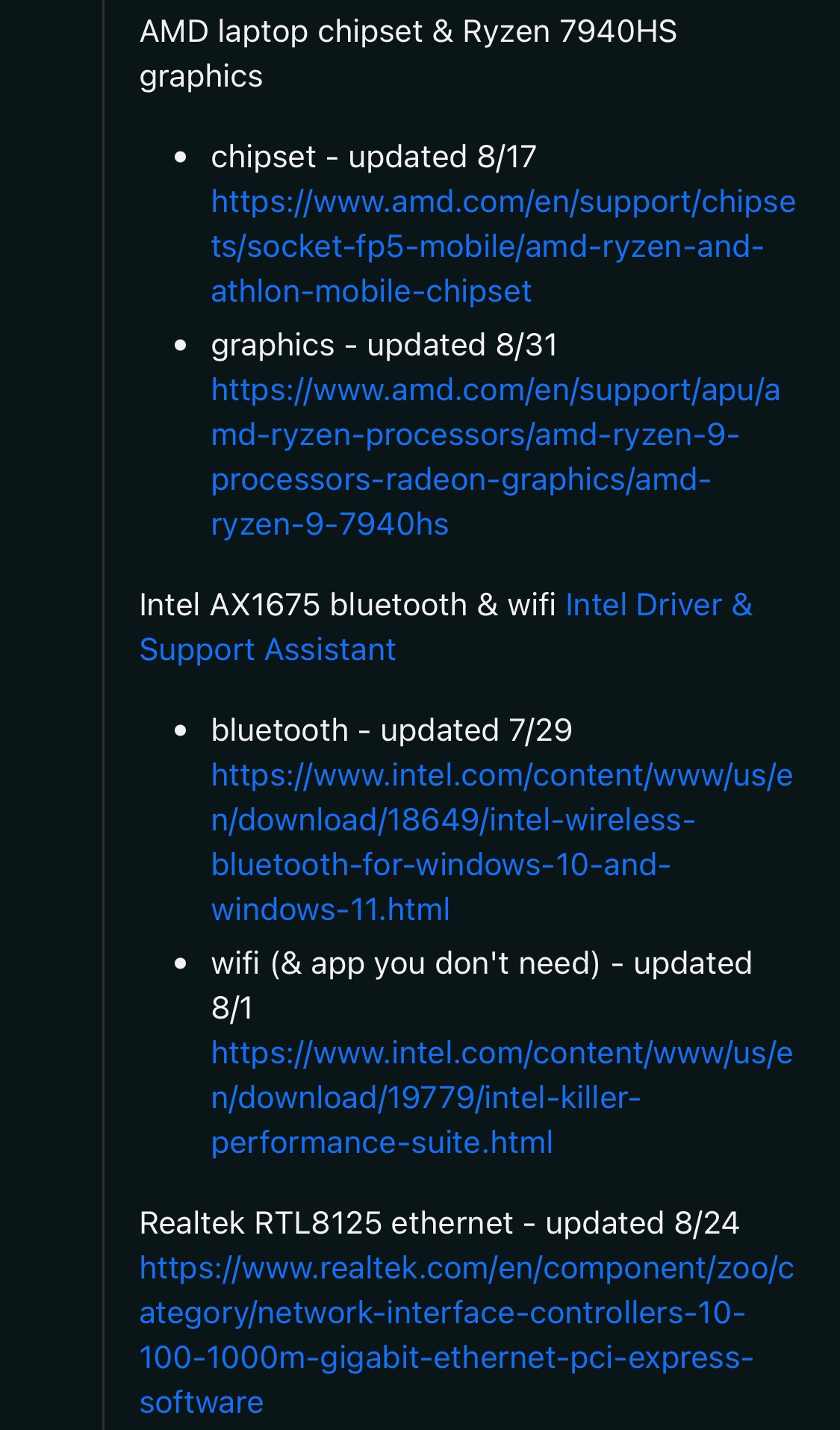Open the Intel wireless bluetooth download link

coord(502,842)
